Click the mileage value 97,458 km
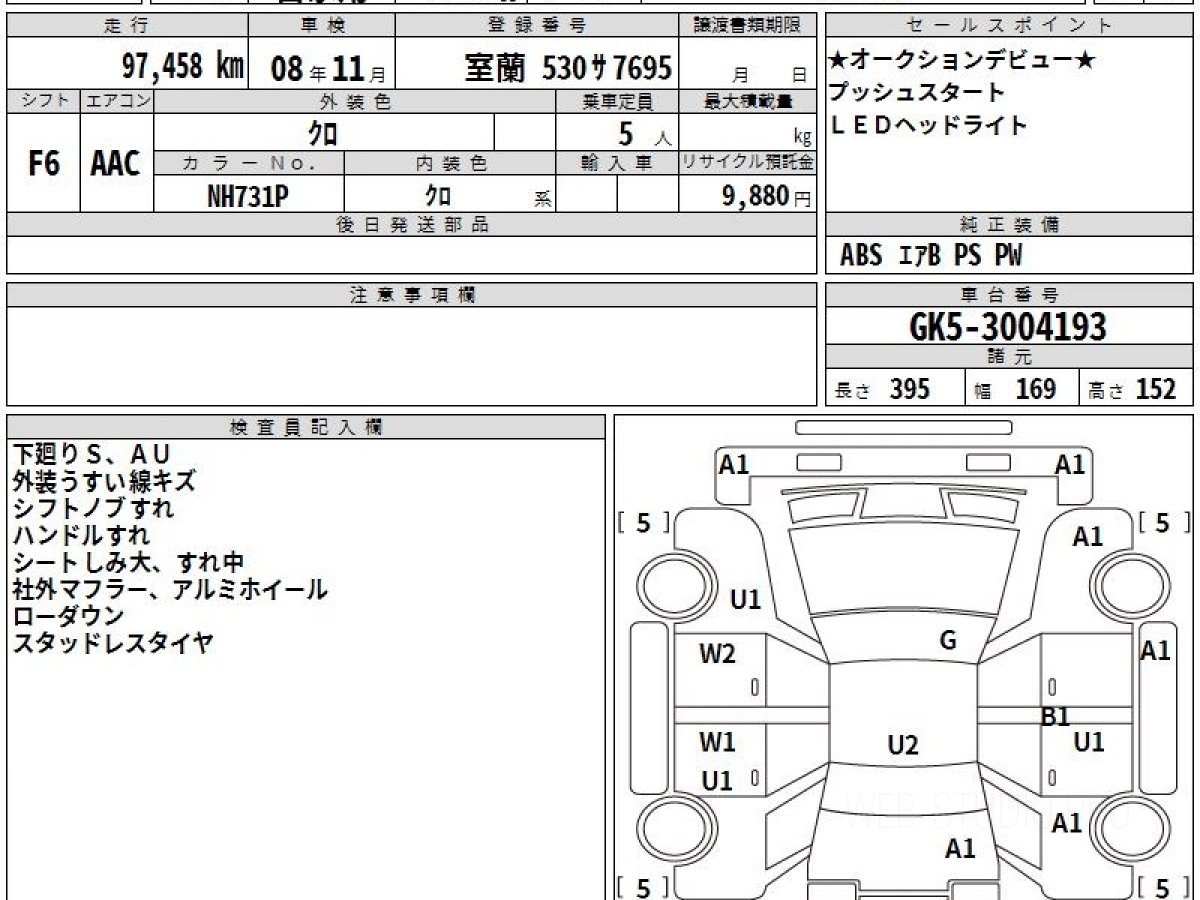 coord(183,66)
